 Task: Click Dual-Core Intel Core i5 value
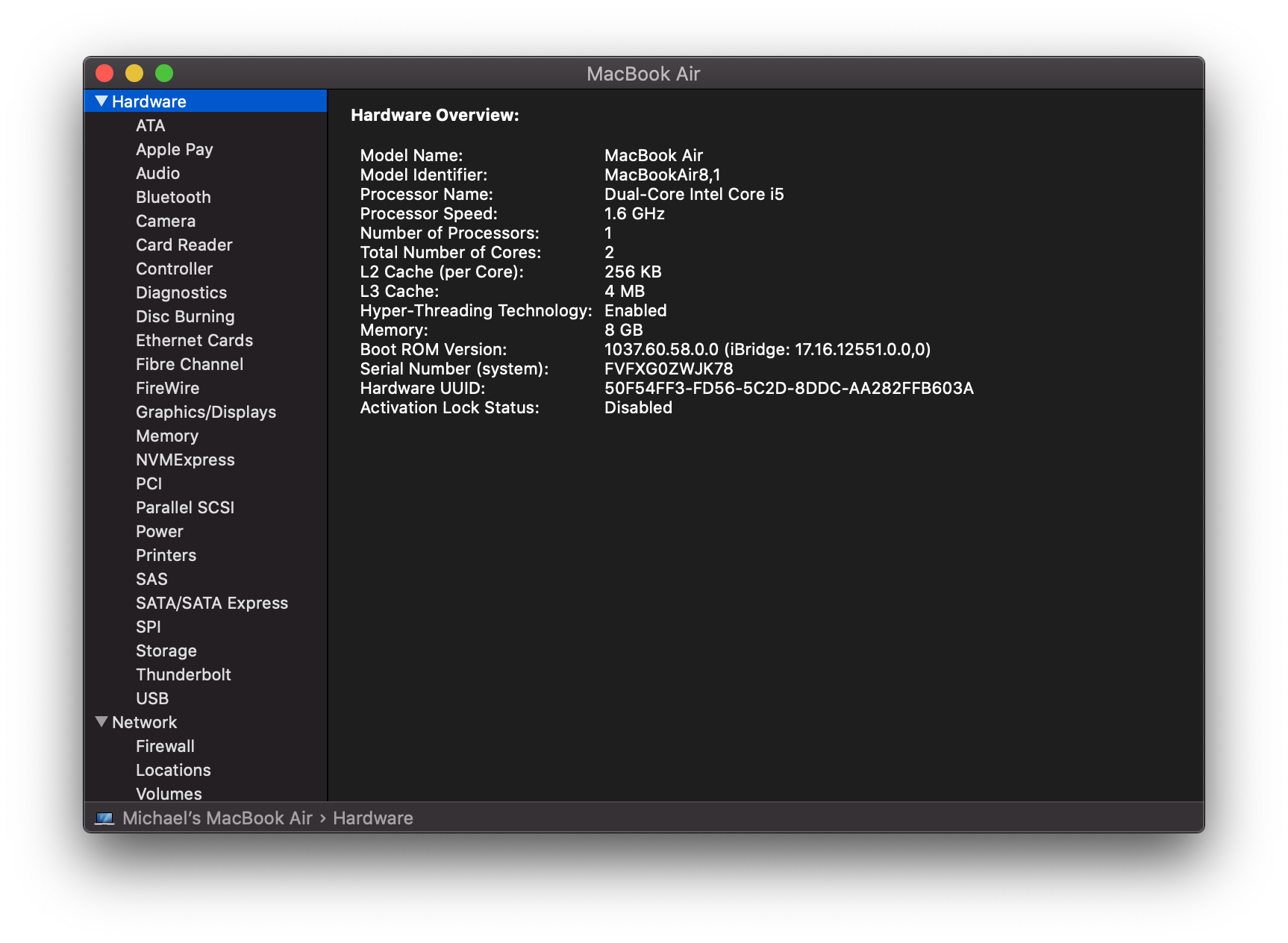(x=694, y=194)
